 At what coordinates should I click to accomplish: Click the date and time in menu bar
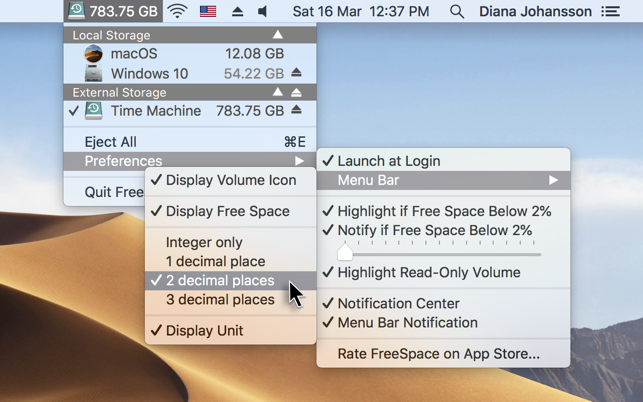361,11
